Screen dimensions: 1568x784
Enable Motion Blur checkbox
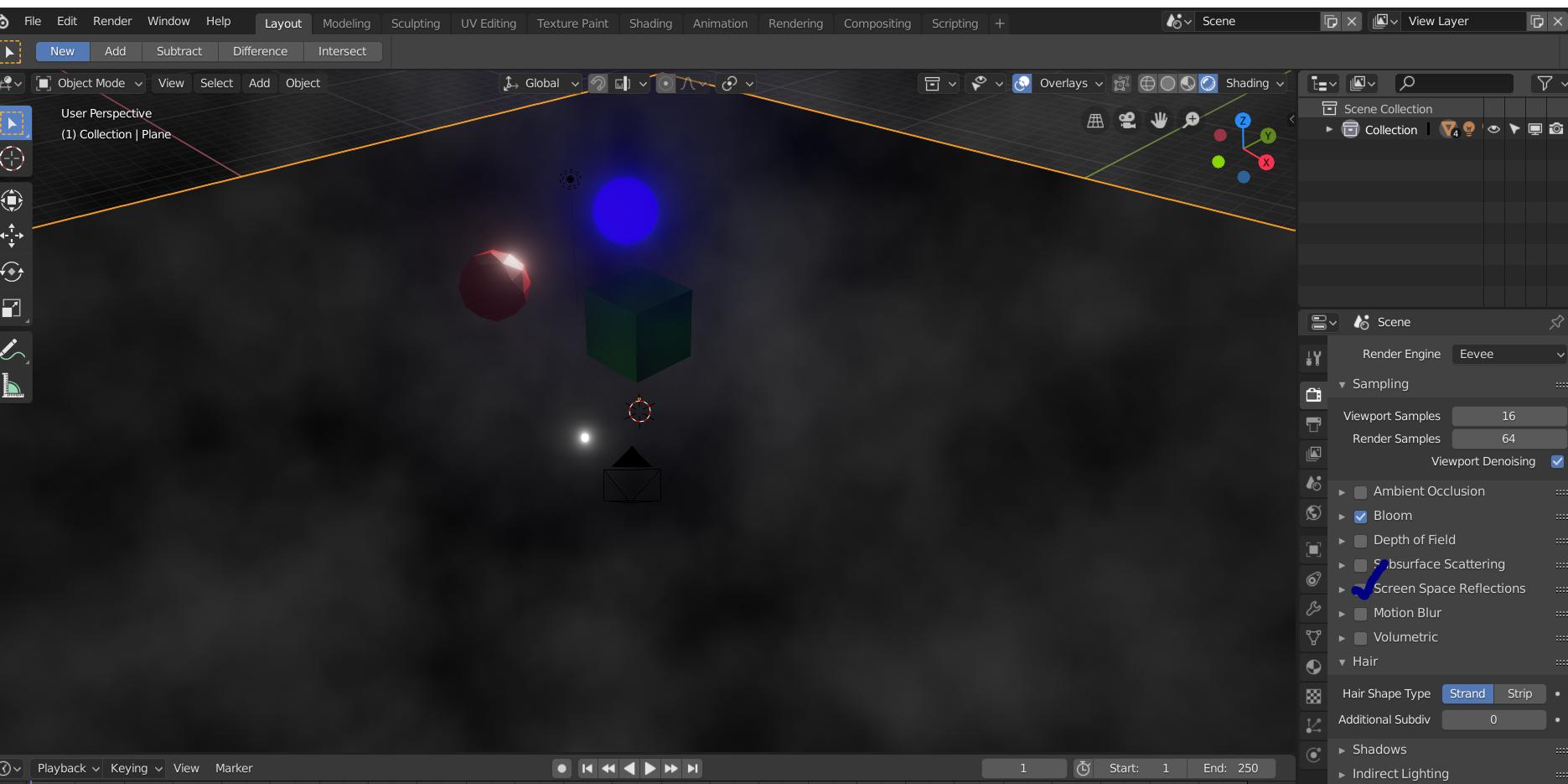pyautogui.click(x=1360, y=614)
